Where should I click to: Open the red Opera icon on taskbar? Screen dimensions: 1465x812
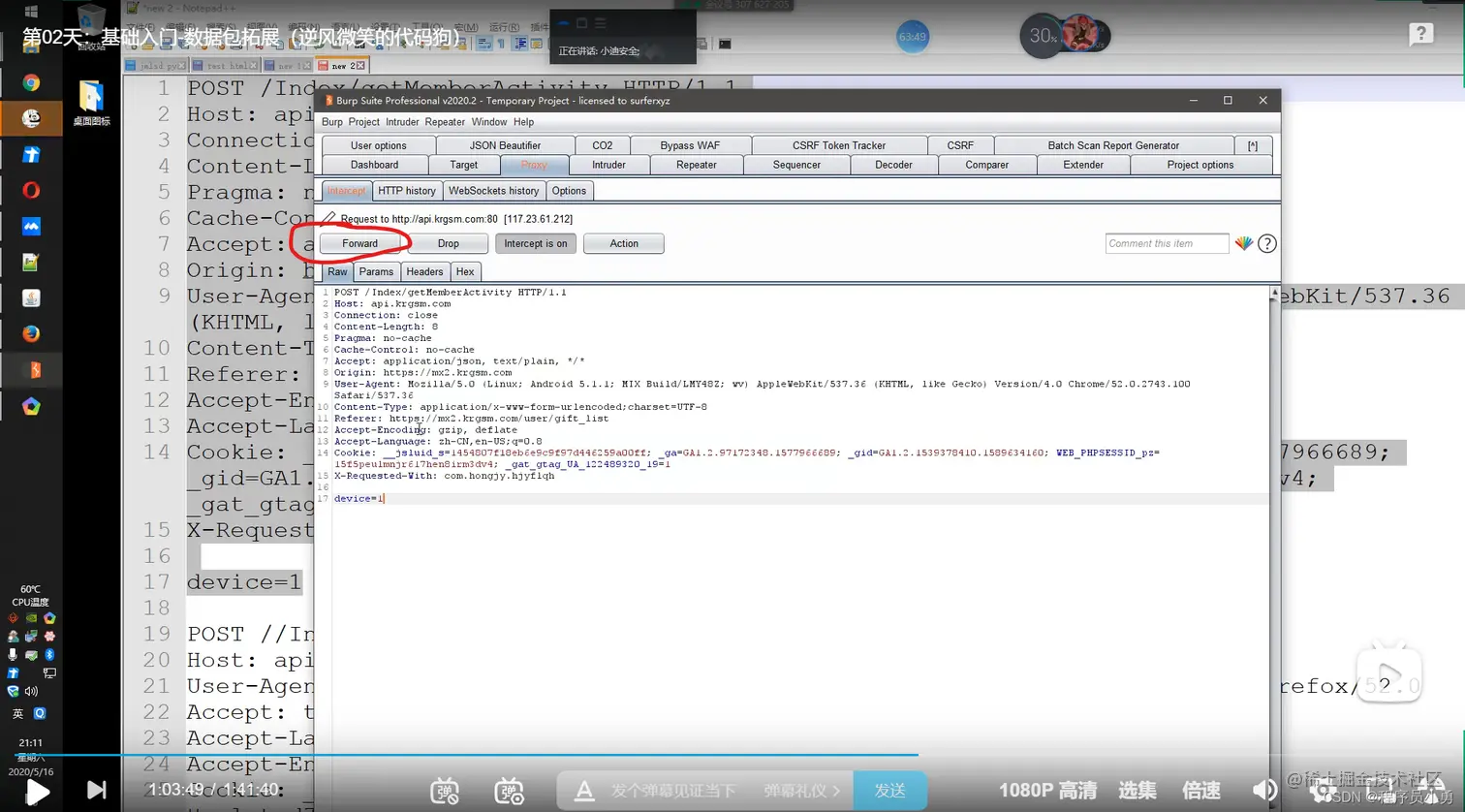tap(31, 190)
